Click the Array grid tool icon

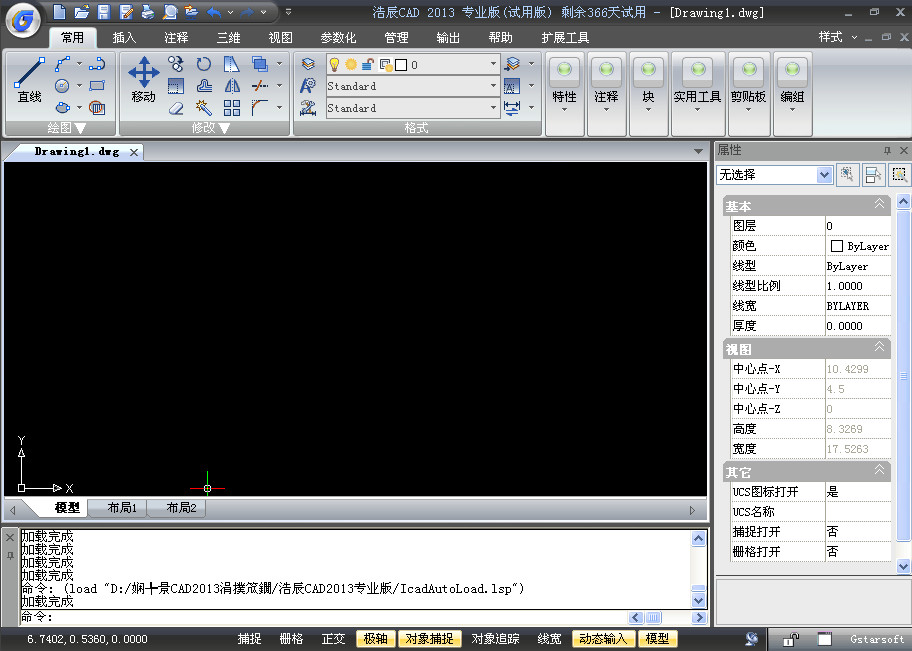pyautogui.click(x=232, y=108)
